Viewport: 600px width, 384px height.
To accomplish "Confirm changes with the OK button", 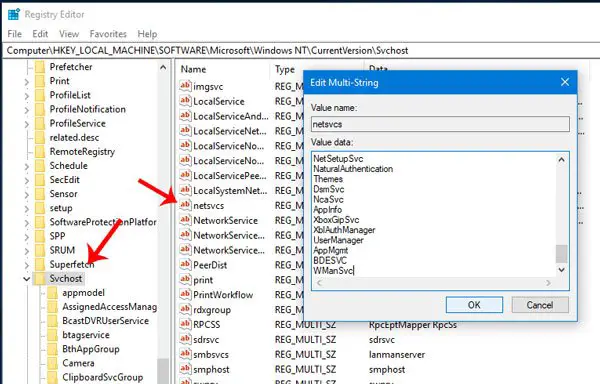I will coord(474,305).
